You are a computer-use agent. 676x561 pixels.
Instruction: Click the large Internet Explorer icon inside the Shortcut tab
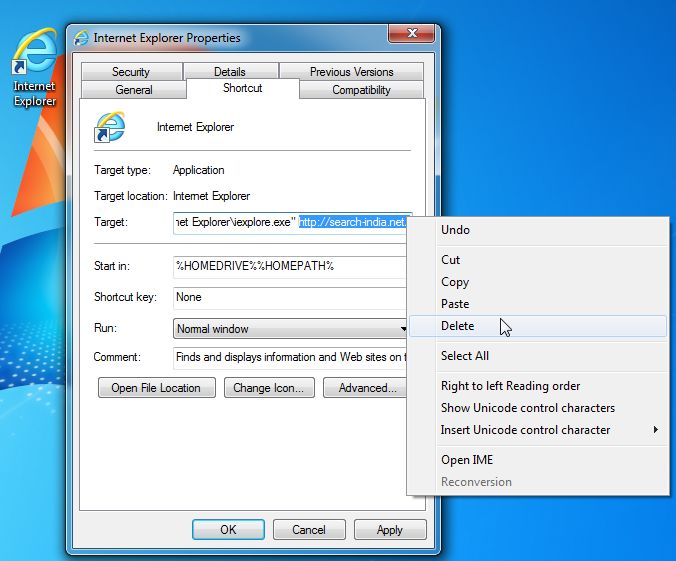pyautogui.click(x=110, y=127)
